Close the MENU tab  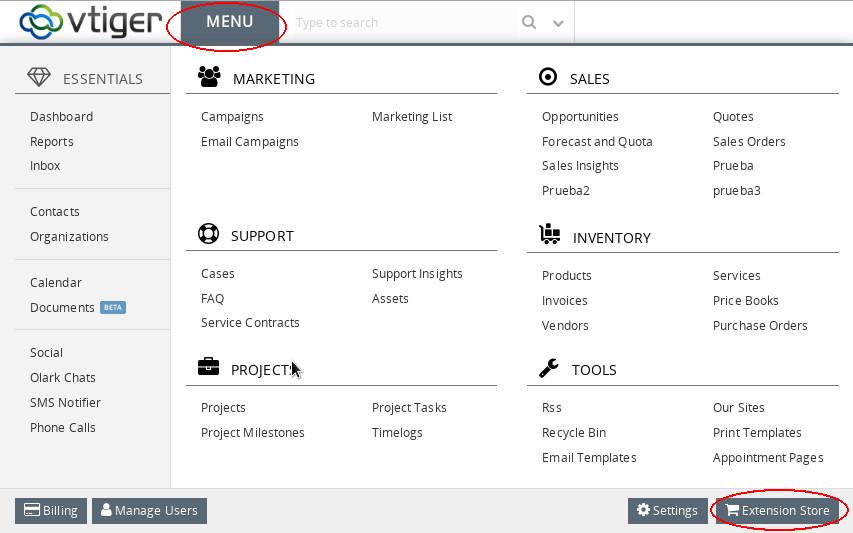click(229, 22)
